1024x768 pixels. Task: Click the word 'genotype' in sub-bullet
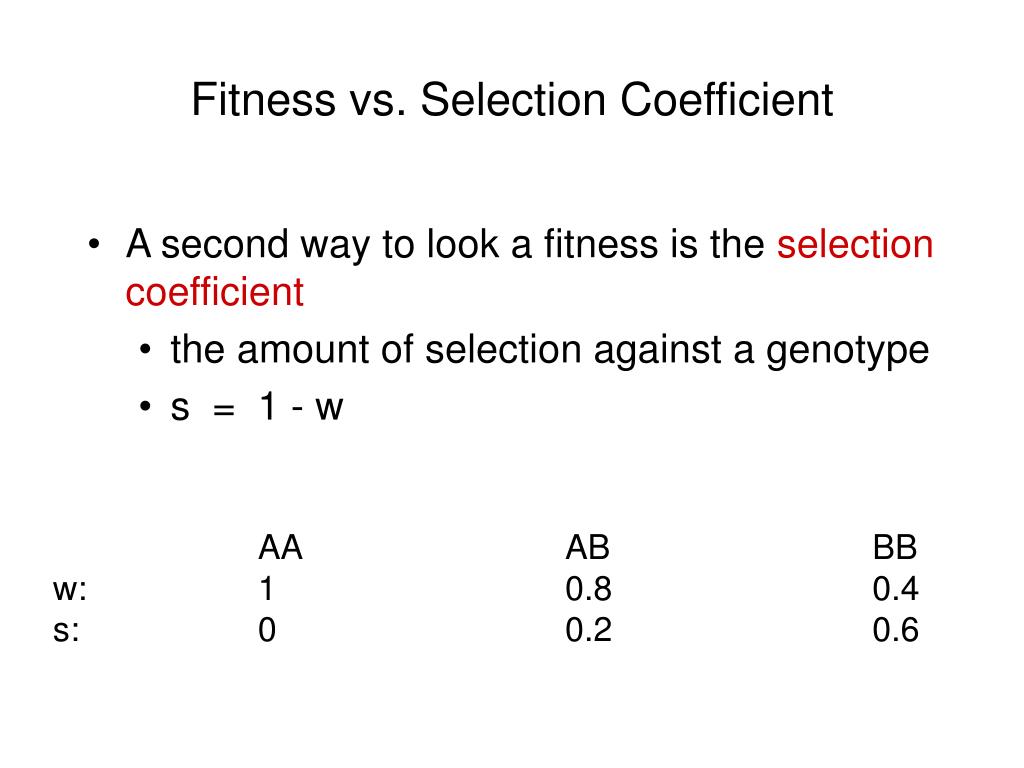848,352
